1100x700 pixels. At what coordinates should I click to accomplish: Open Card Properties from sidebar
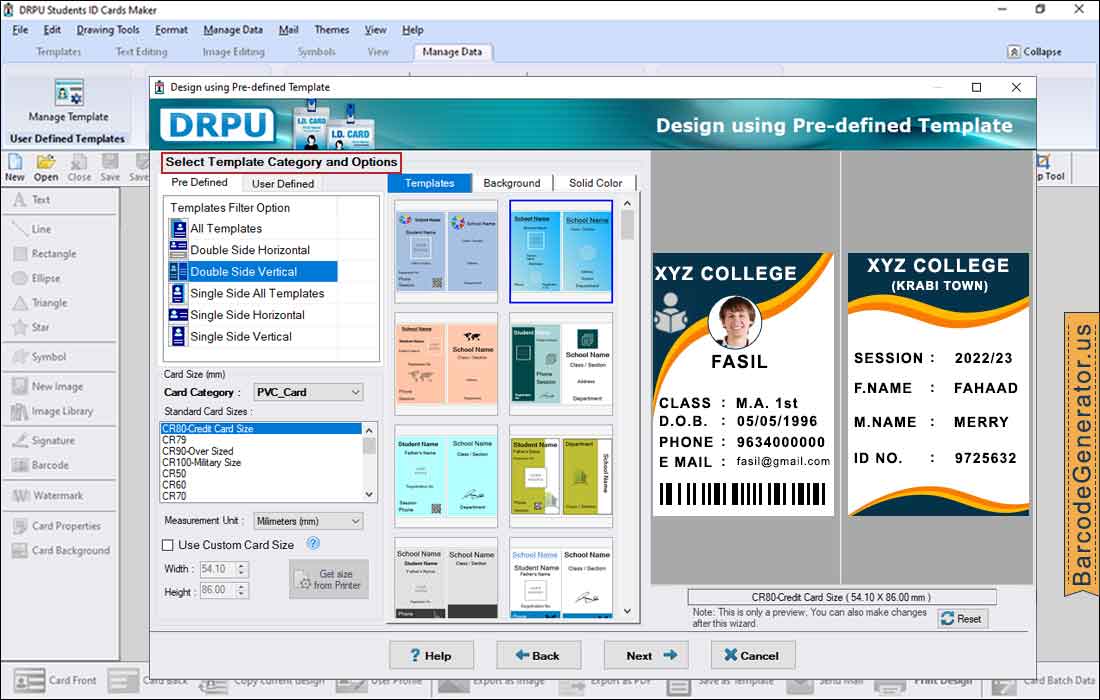(x=57, y=525)
